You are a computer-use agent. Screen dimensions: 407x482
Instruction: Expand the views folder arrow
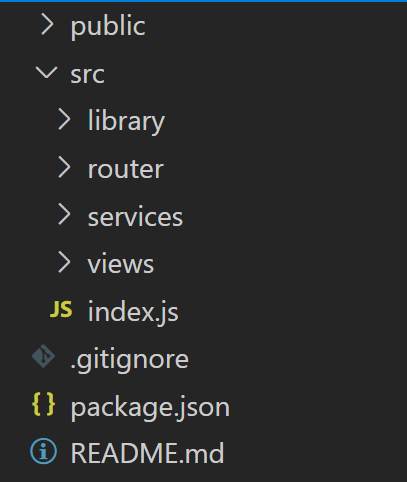pyautogui.click(x=64, y=262)
